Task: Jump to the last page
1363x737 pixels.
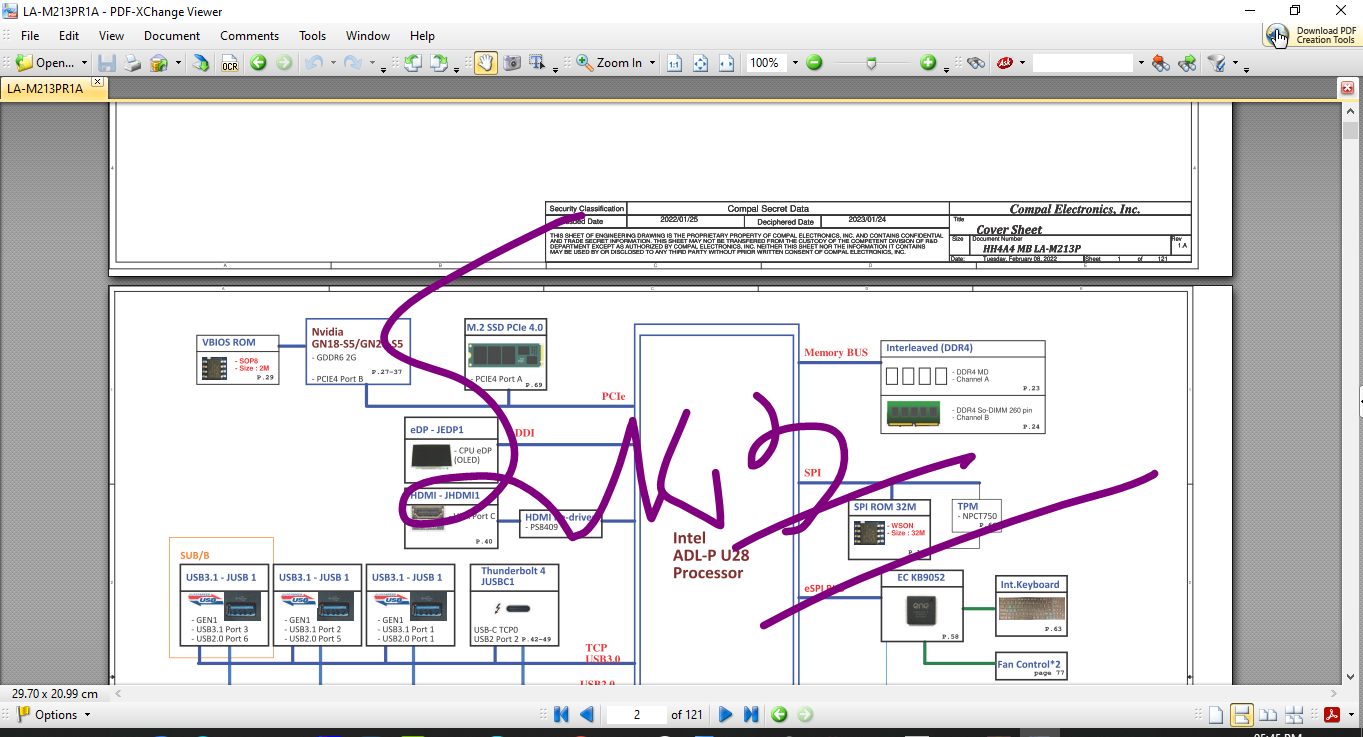Action: [x=751, y=714]
